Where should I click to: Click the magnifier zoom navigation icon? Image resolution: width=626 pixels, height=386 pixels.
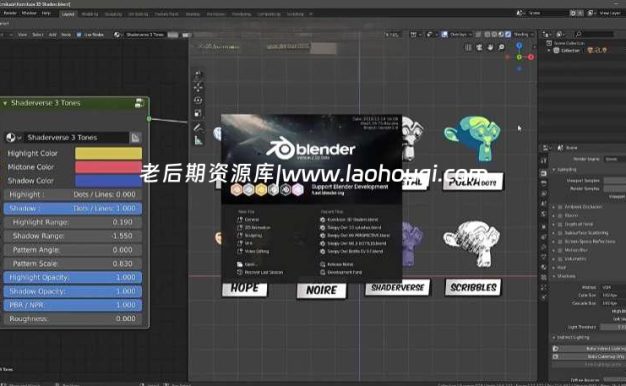tap(501, 48)
